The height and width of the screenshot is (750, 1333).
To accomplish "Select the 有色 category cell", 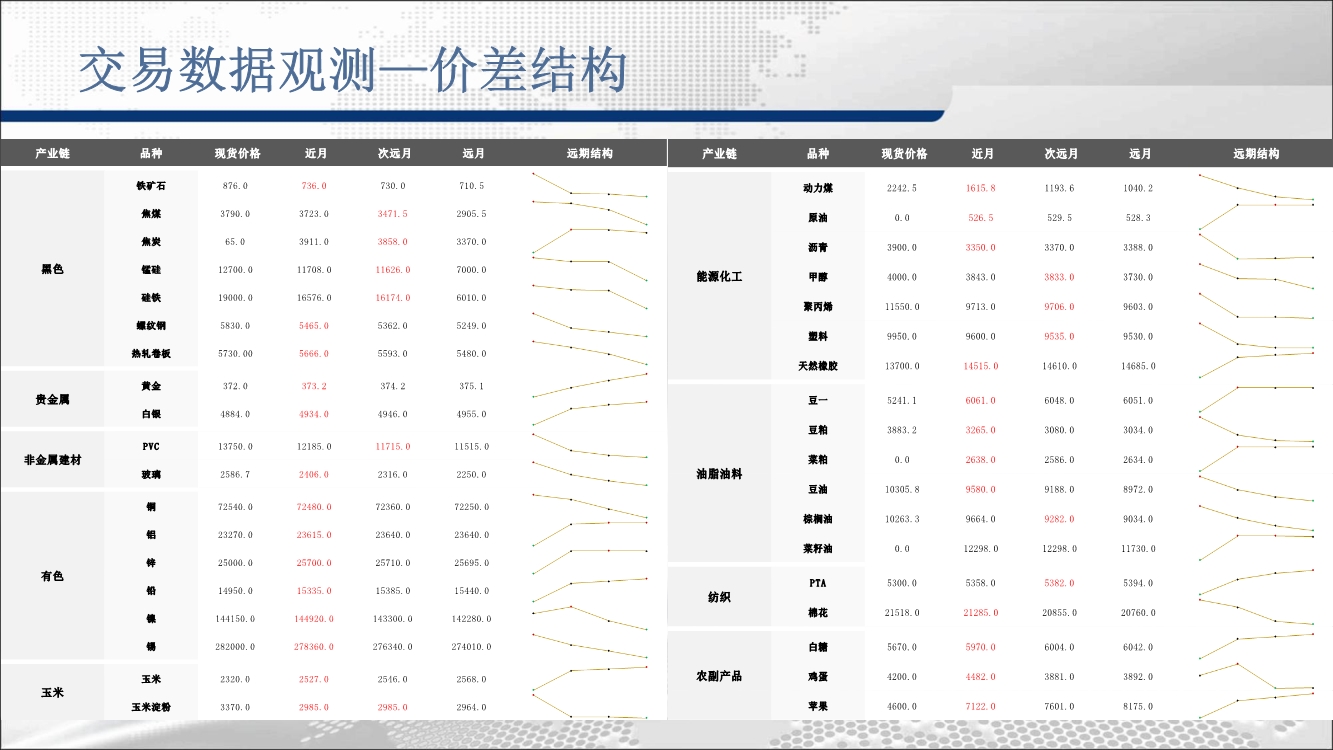I will click(x=52, y=576).
